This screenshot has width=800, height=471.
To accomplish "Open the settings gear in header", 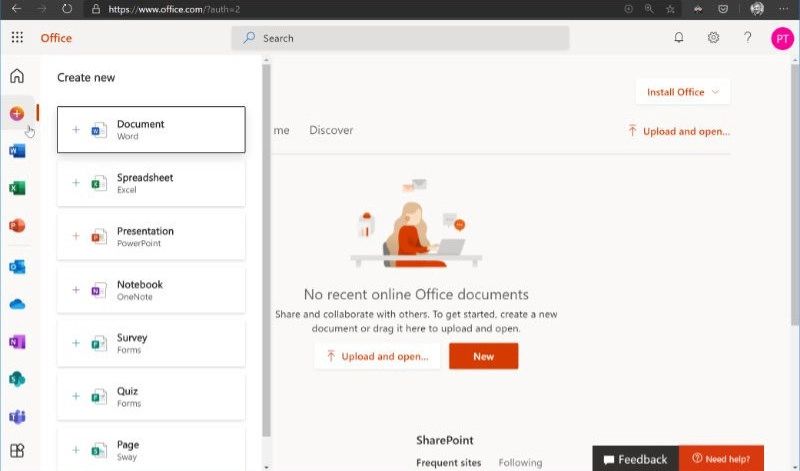I will click(713, 38).
